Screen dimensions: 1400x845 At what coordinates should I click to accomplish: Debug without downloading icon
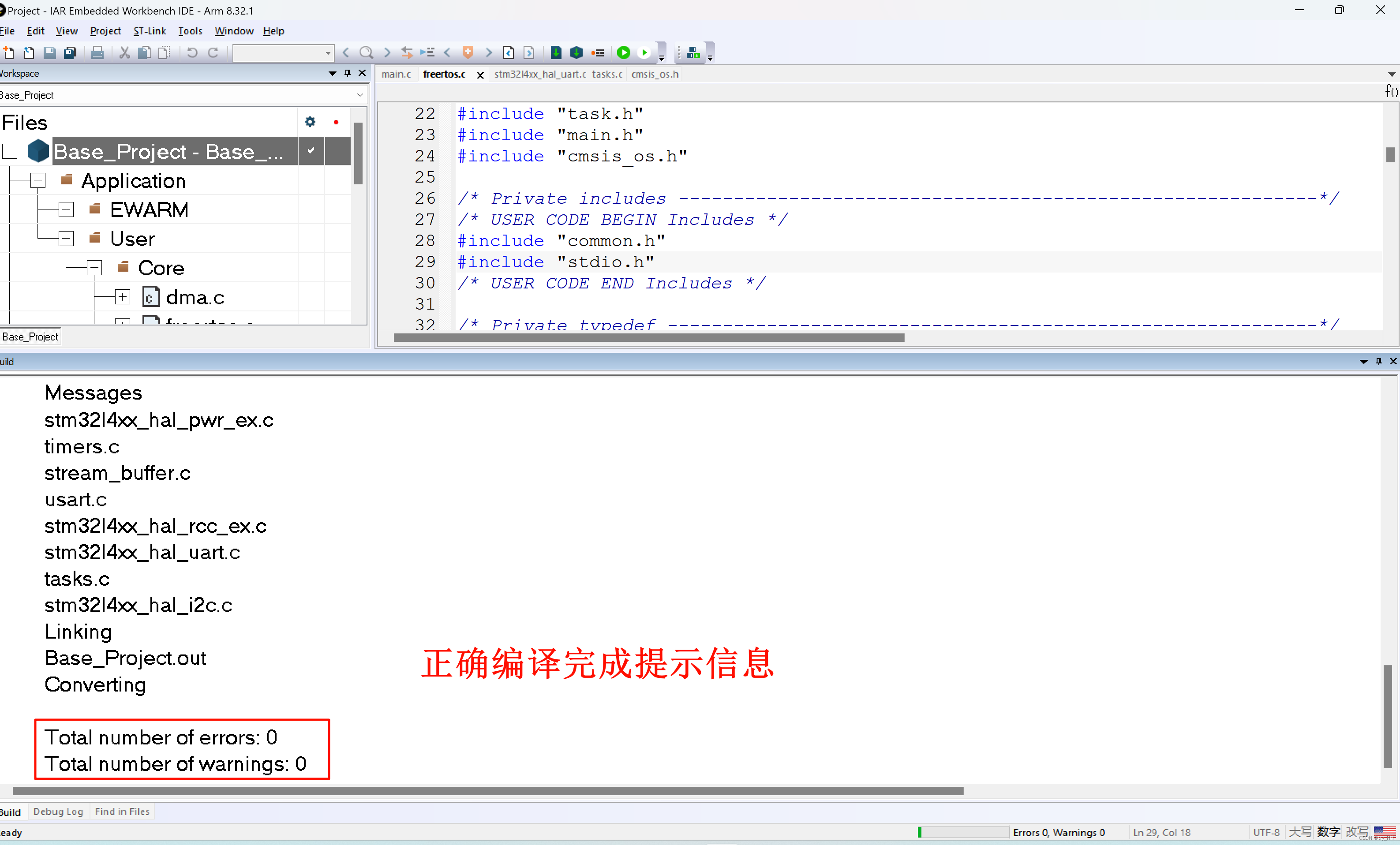click(644, 53)
